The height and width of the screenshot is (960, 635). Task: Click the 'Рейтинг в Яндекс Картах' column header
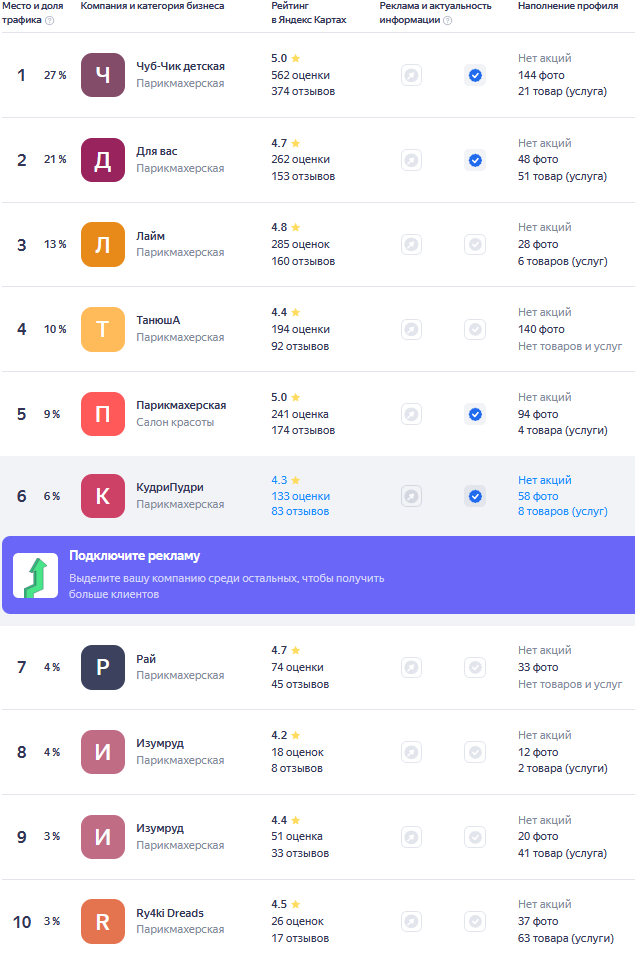tap(308, 13)
